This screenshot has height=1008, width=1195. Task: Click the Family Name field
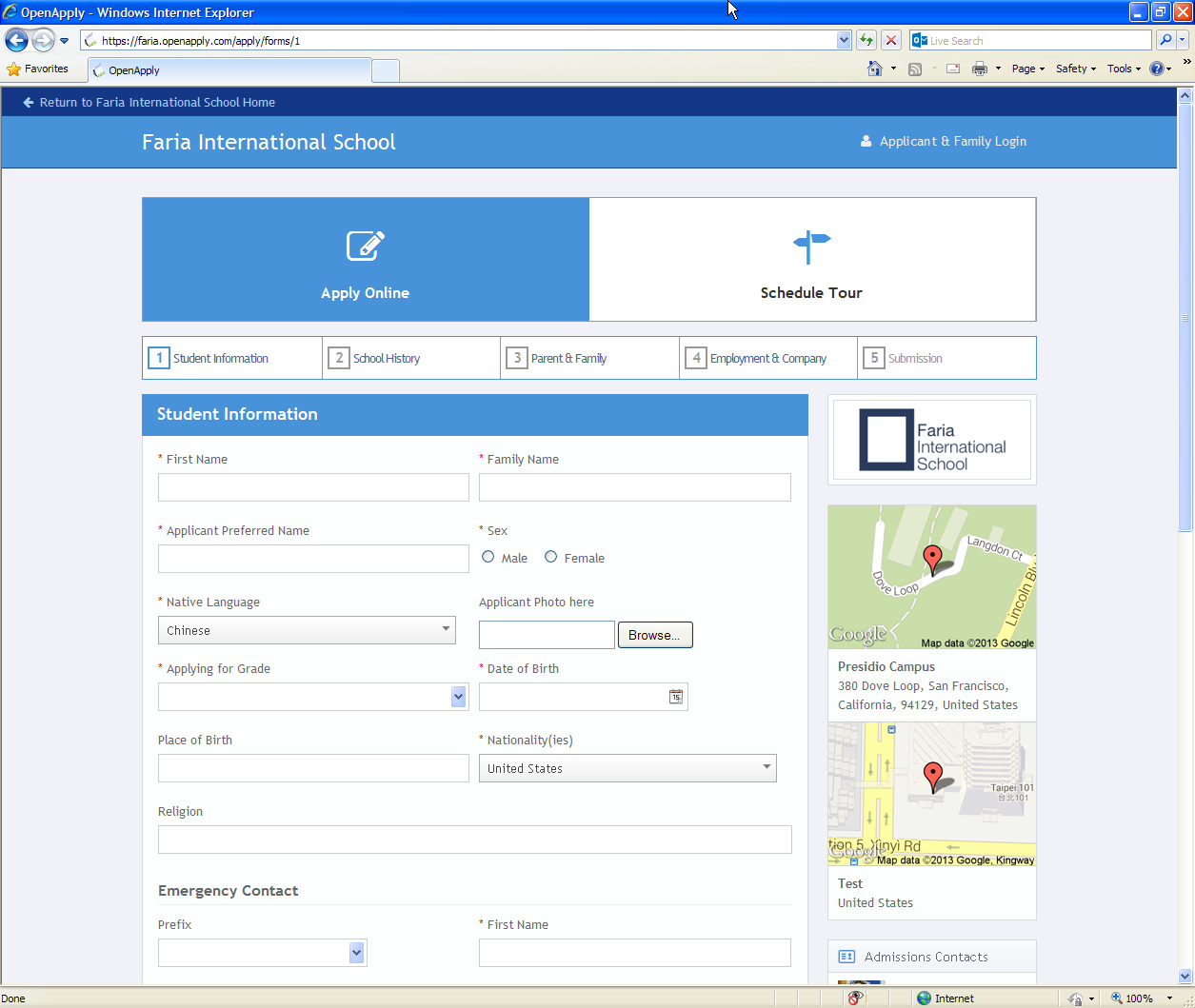click(x=635, y=487)
